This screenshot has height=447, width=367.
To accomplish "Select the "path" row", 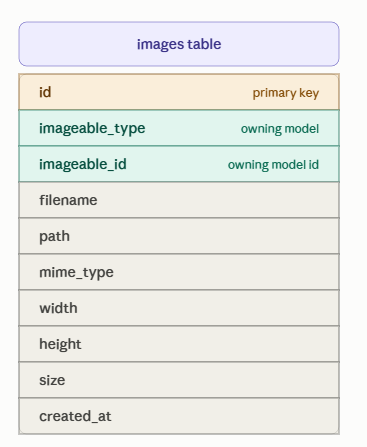I will pos(179,236).
